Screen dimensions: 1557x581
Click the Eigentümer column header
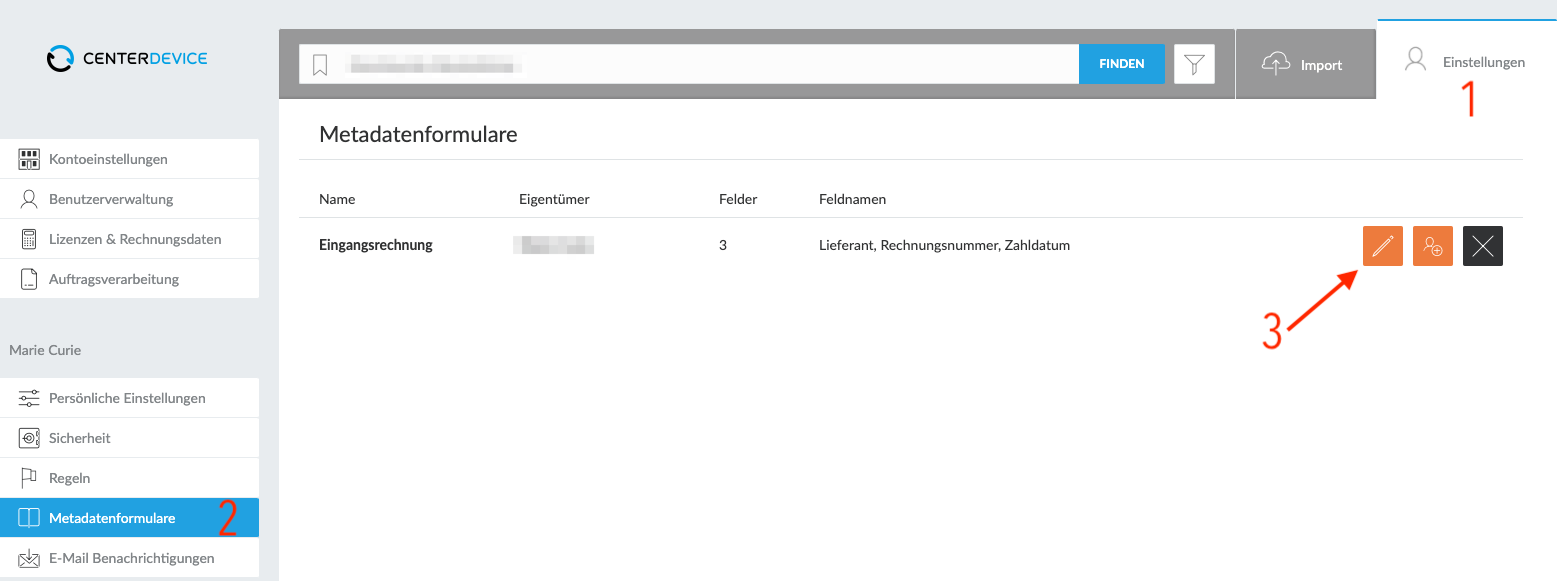click(554, 199)
